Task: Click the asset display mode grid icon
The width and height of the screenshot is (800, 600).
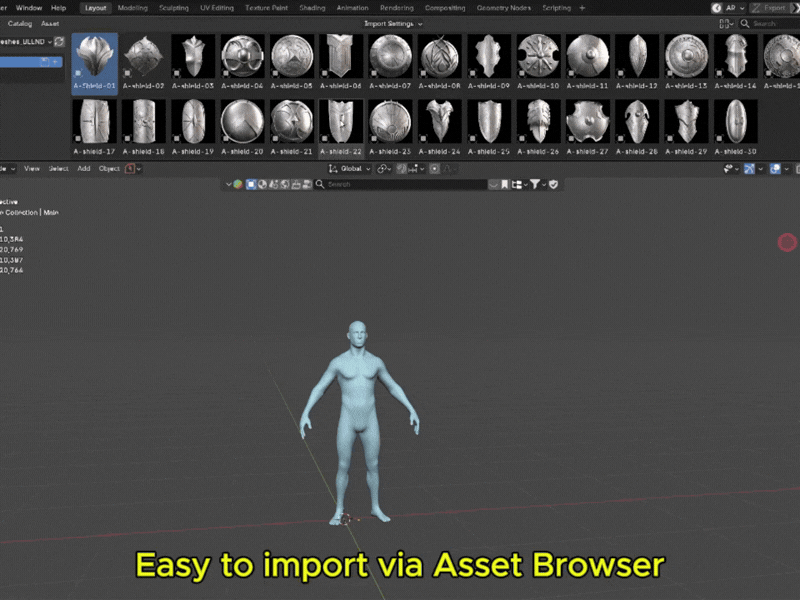Action: (x=723, y=24)
